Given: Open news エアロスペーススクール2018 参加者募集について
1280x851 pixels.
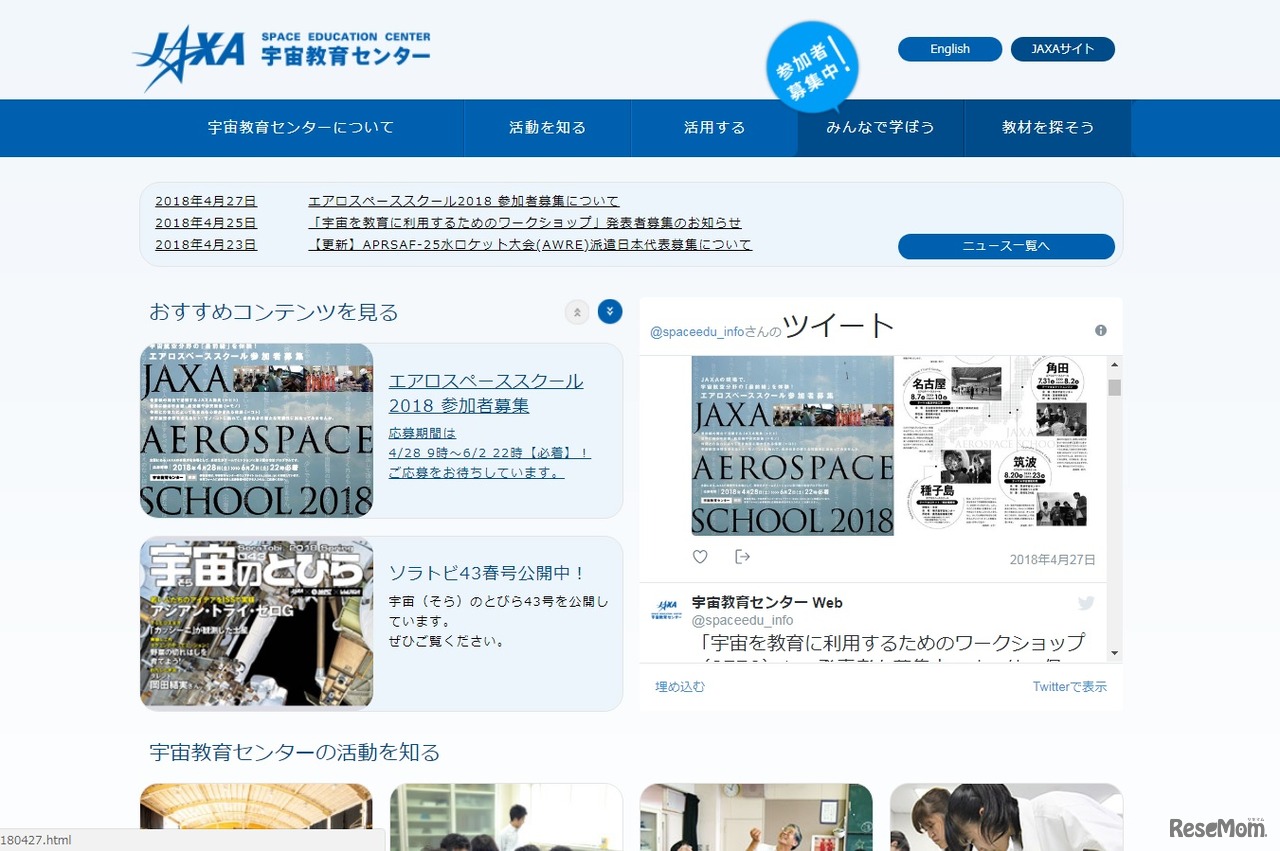Looking at the screenshot, I should pos(464,201).
